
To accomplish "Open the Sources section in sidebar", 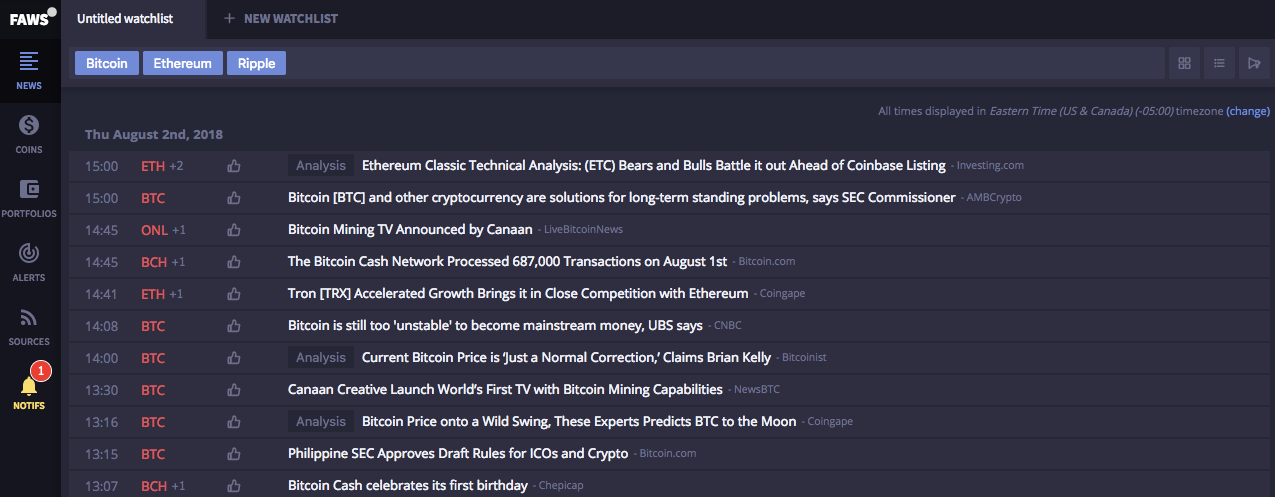I will [x=29, y=326].
